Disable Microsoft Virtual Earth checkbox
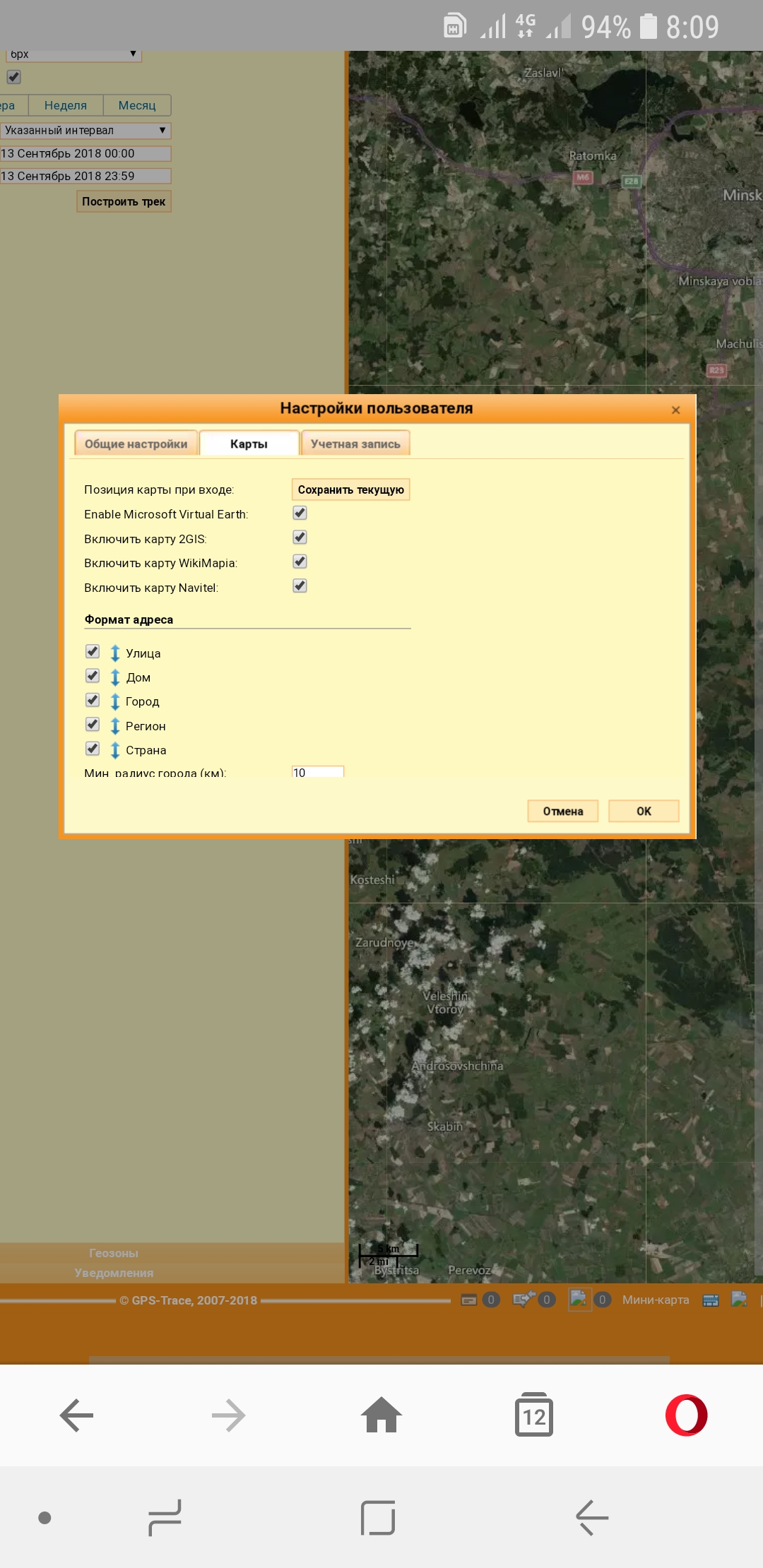 [300, 513]
